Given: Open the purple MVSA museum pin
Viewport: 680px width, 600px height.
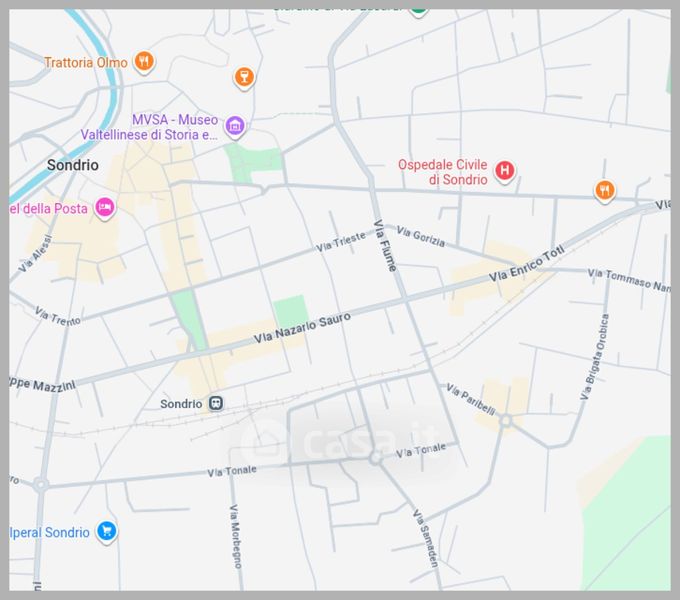Looking at the screenshot, I should pyautogui.click(x=235, y=126).
